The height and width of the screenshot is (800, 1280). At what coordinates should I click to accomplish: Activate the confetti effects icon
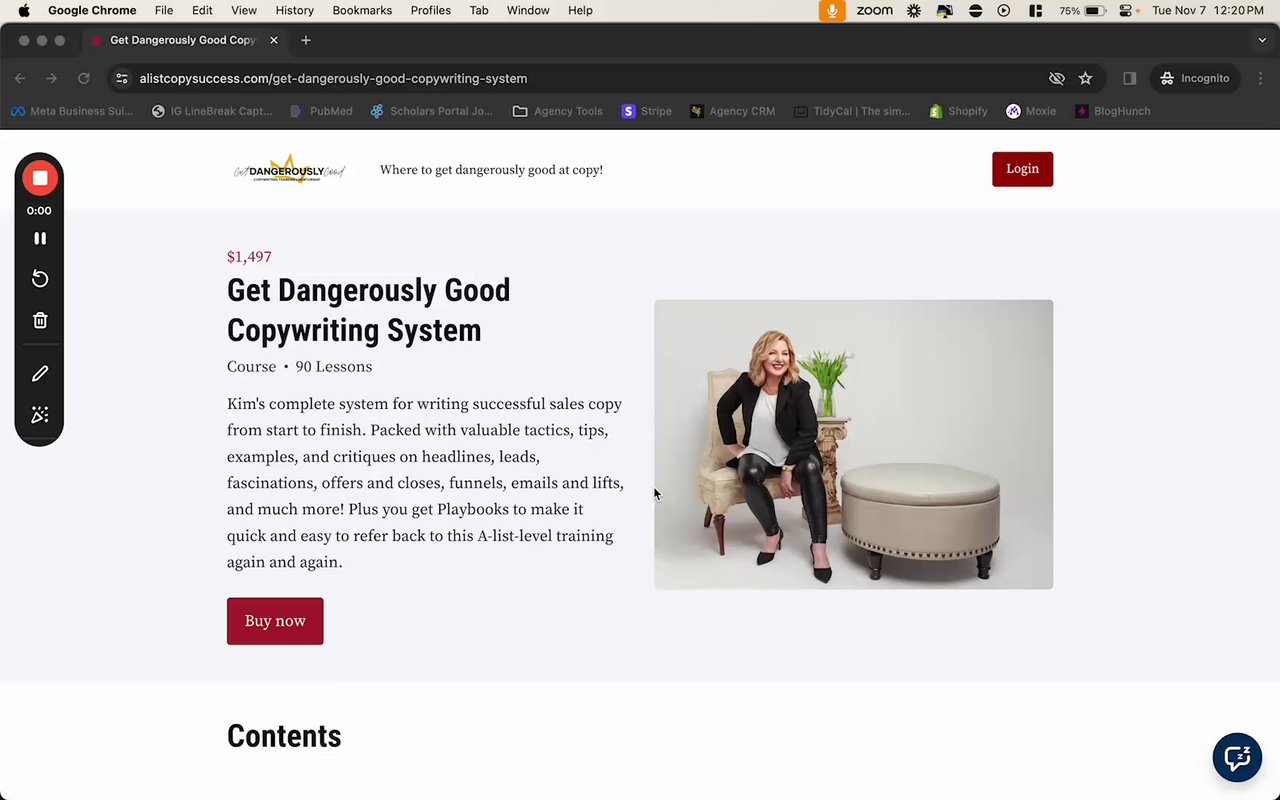(40, 414)
